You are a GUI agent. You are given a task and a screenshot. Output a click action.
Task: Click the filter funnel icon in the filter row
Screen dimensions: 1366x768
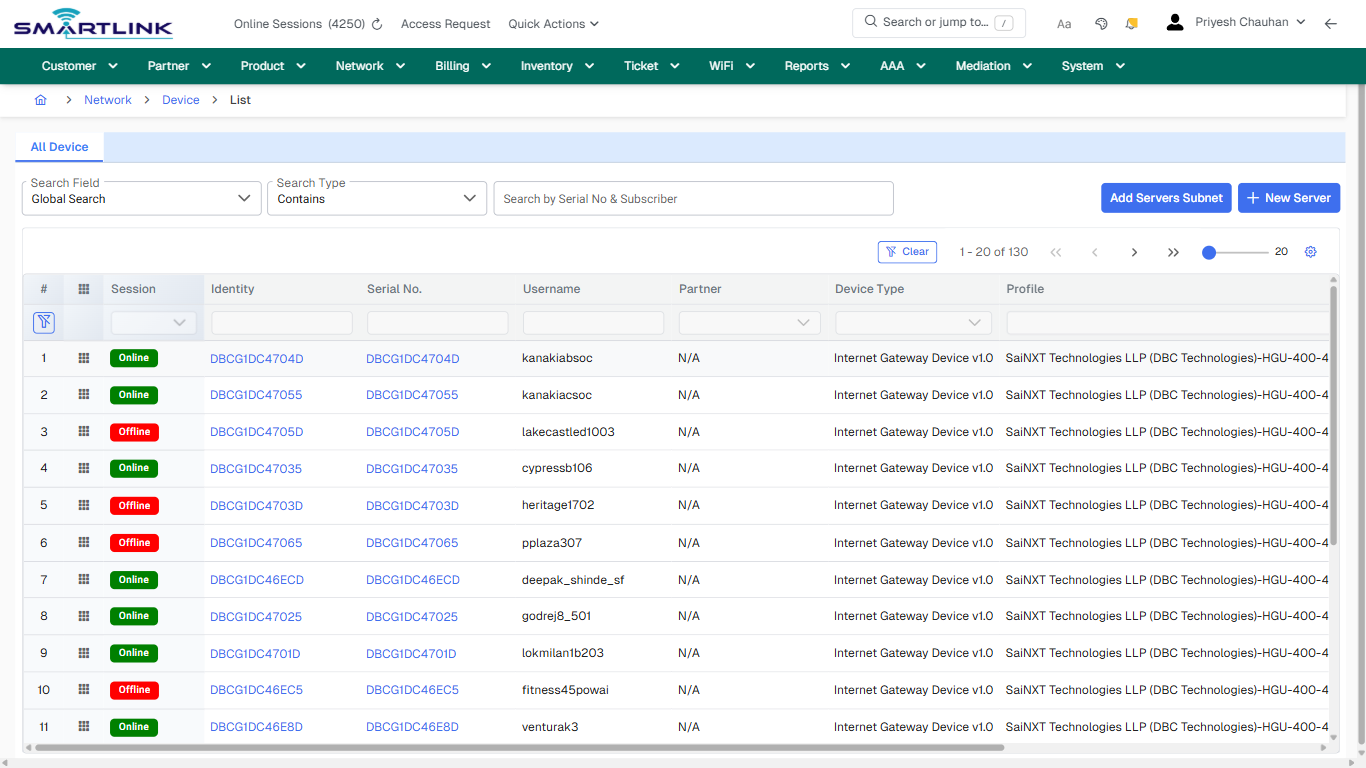(x=43, y=322)
